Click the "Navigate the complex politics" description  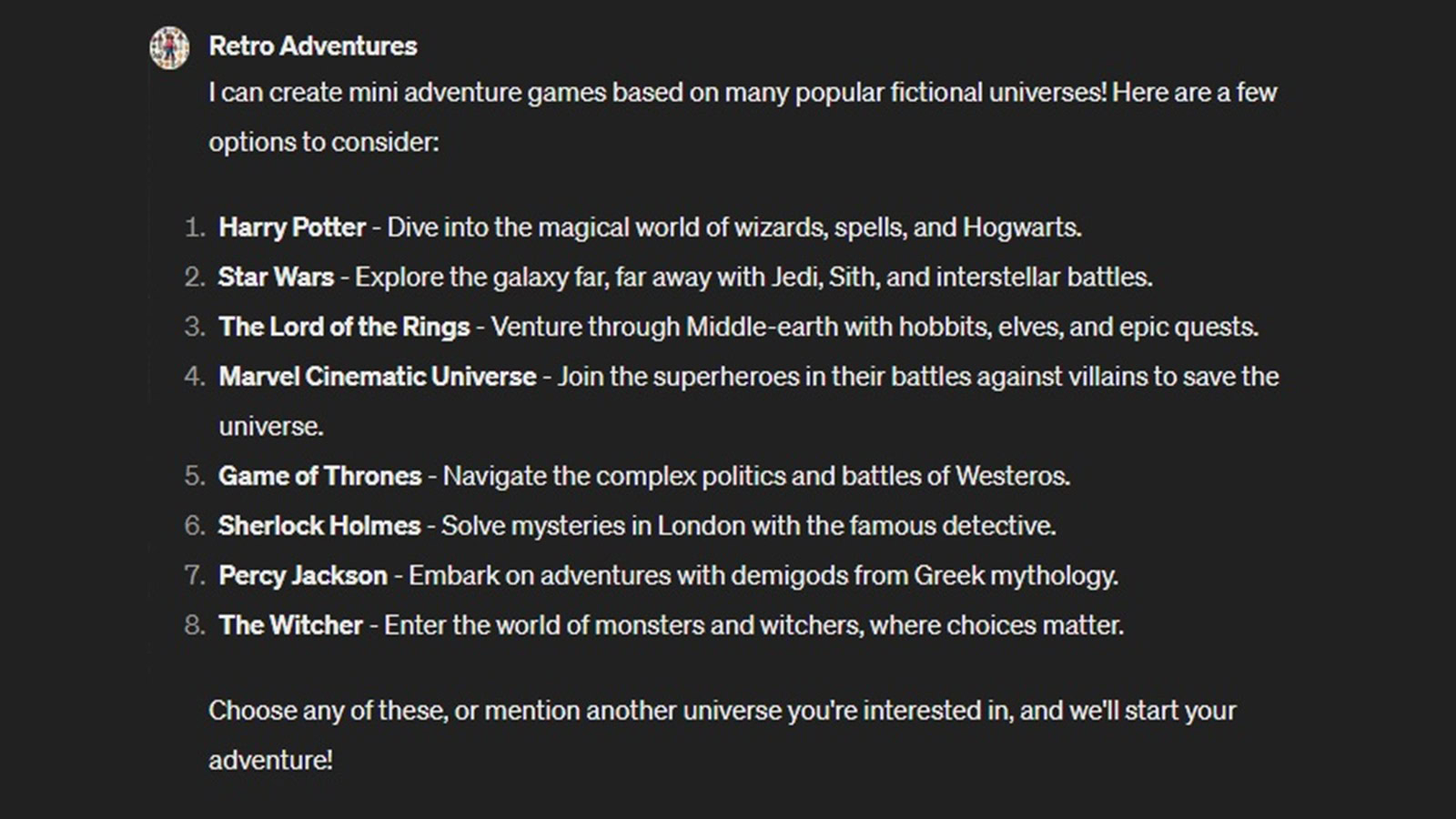point(755,476)
